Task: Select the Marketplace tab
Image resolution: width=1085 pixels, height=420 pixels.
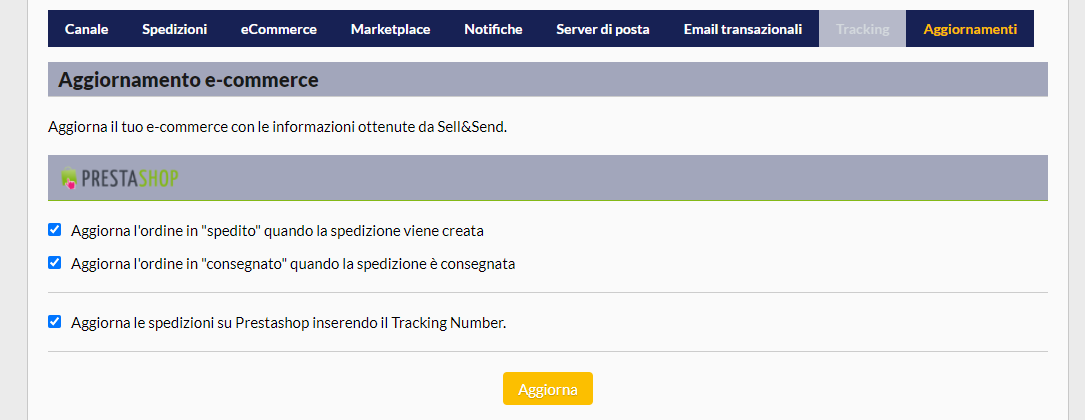Action: pos(390,29)
